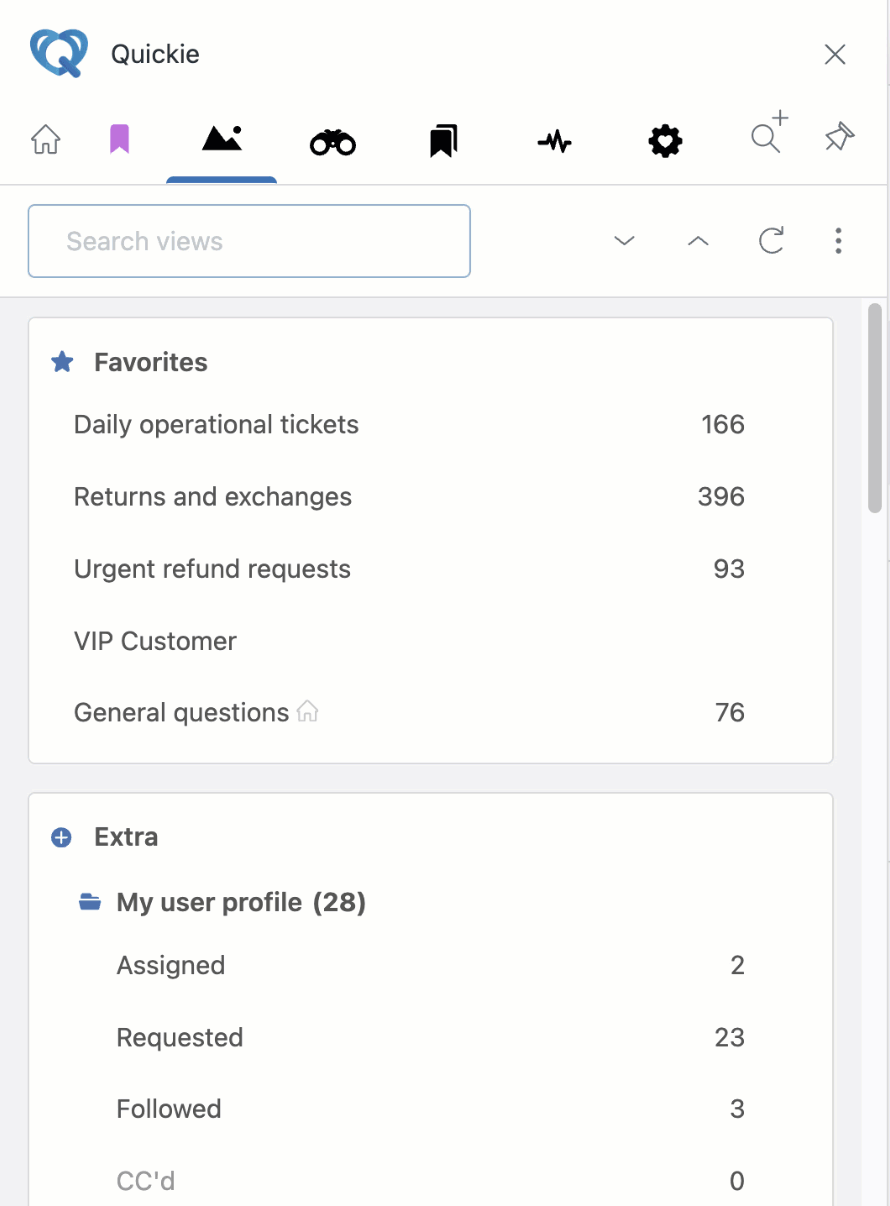The height and width of the screenshot is (1206, 890).
Task: Focus the Search views field
Action: coord(249,241)
